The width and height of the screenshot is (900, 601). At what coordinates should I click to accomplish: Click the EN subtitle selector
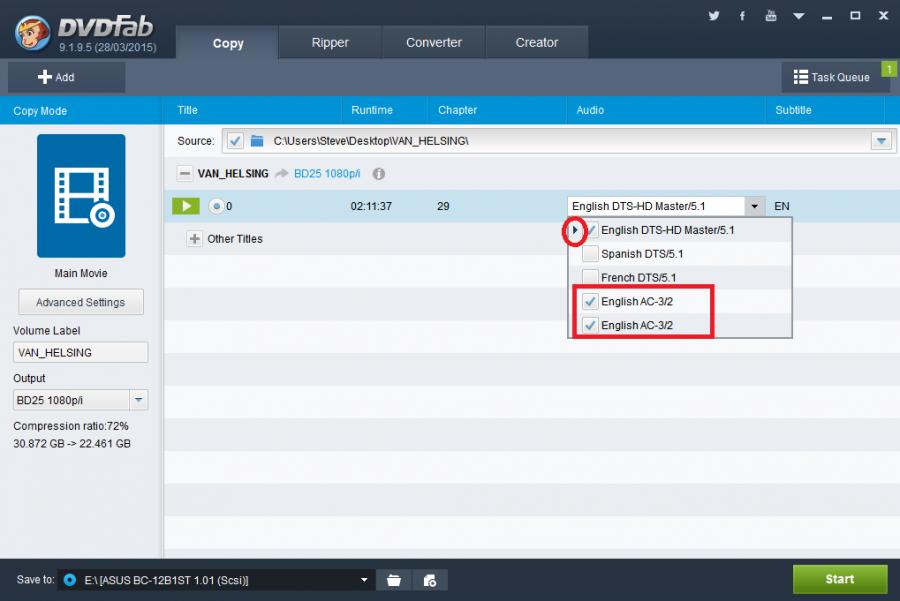[782, 206]
